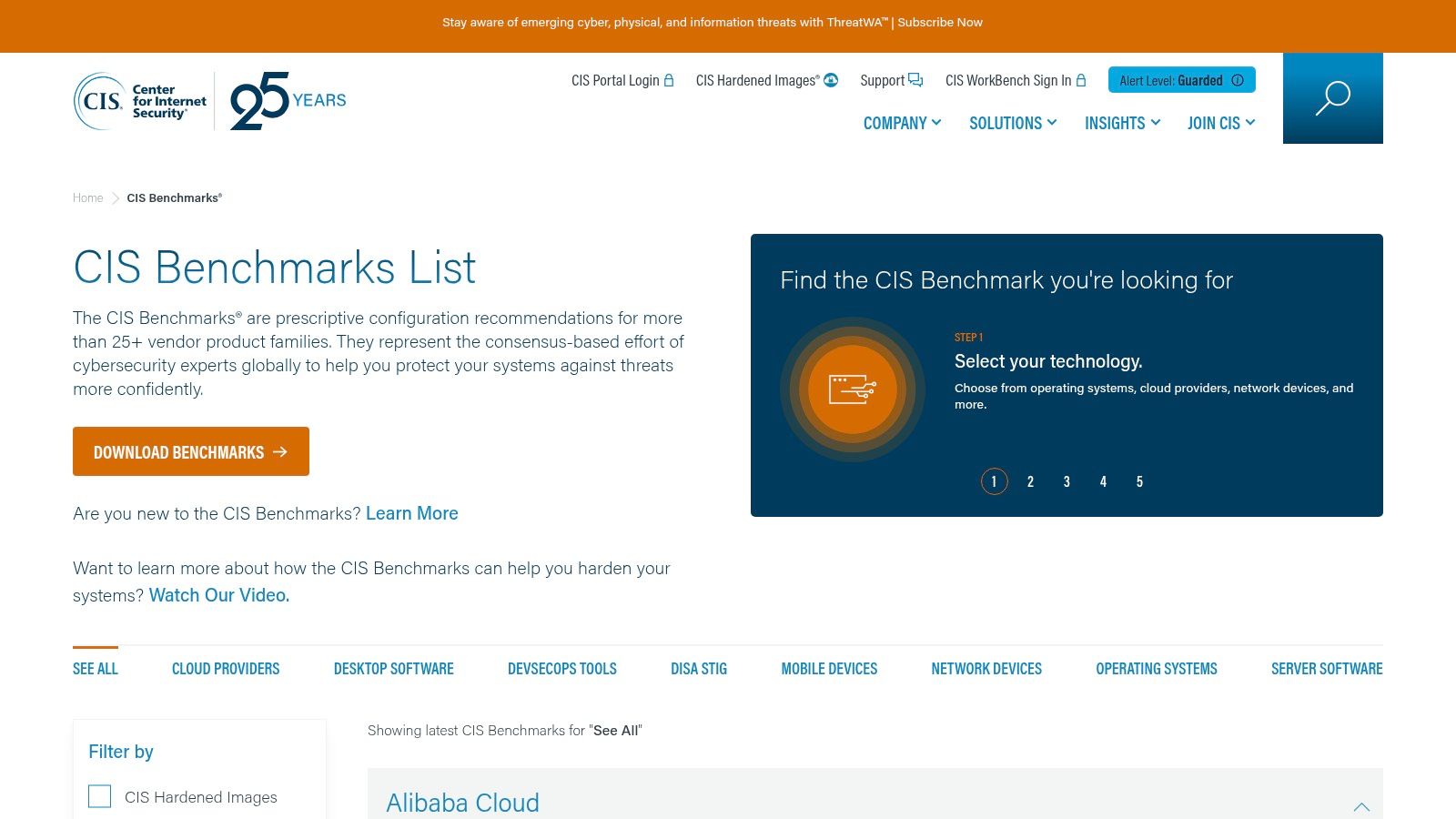Open the Subscribe Now link
This screenshot has width=1456, height=819.
point(940,22)
